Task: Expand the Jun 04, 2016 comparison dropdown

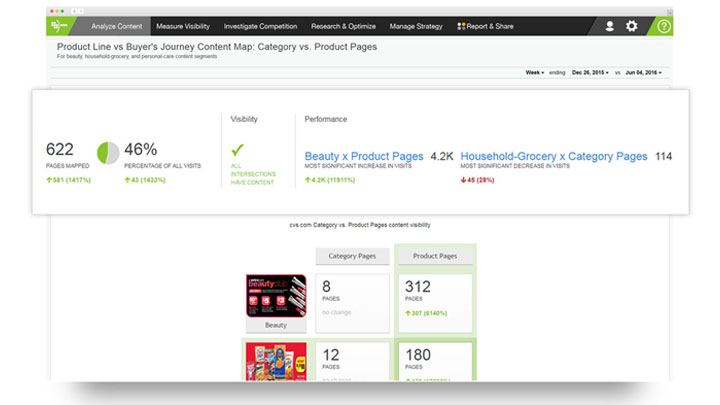Action: coord(643,73)
